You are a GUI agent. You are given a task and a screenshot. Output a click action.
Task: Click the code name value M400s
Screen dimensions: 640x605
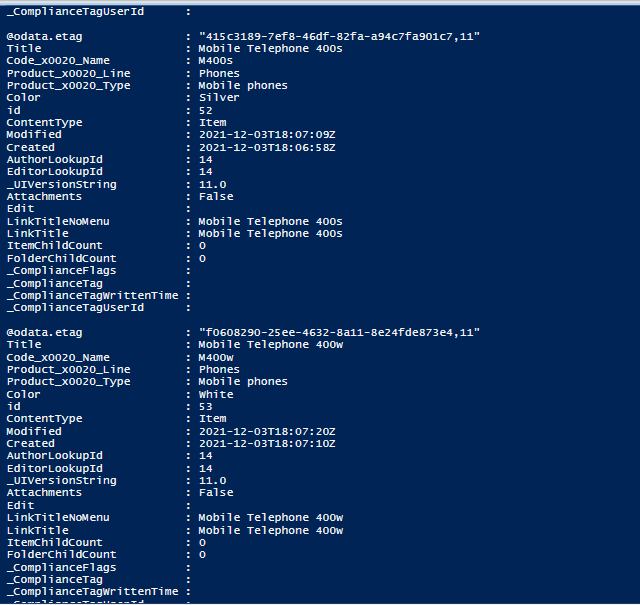[x=217, y=61]
